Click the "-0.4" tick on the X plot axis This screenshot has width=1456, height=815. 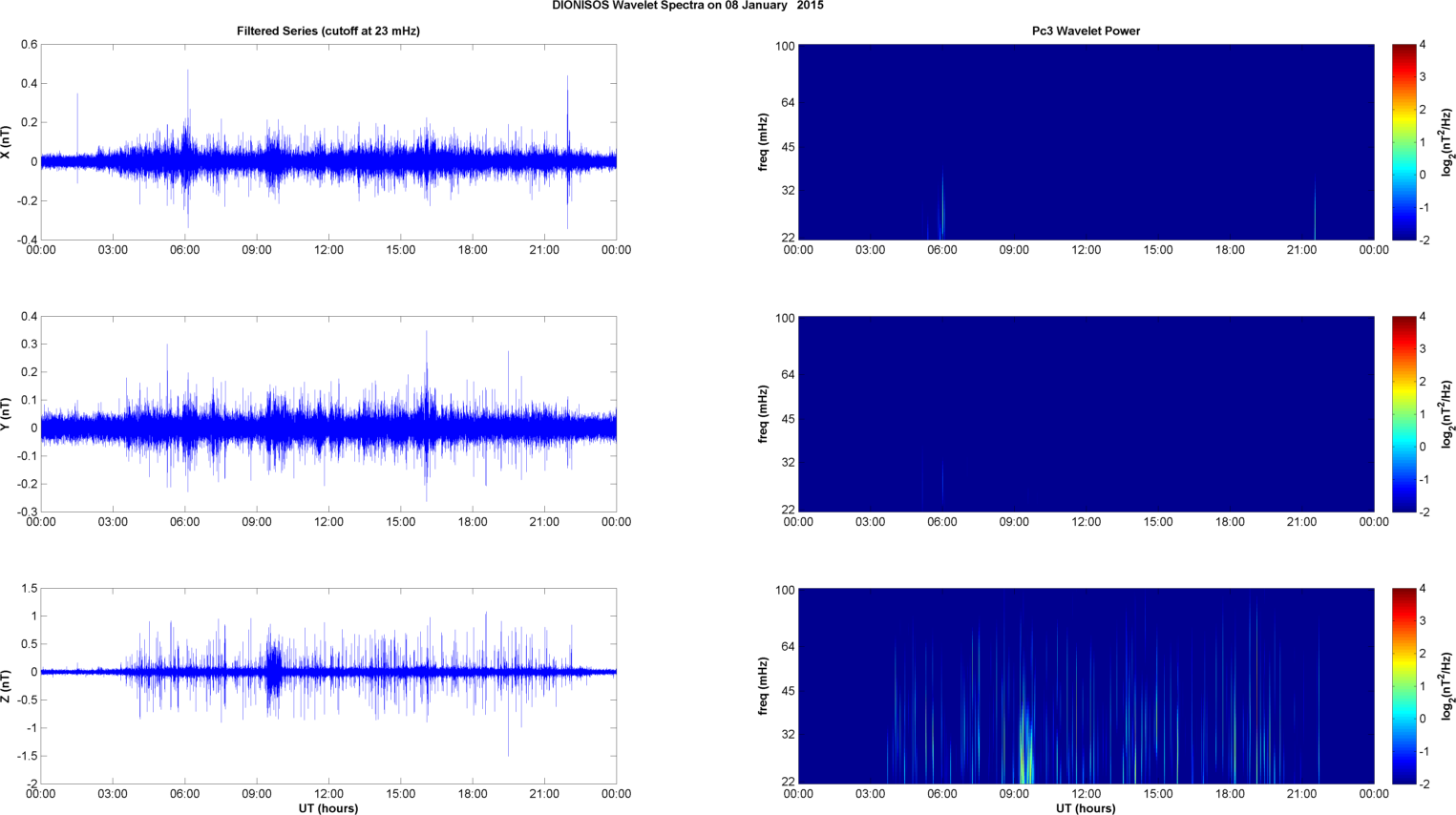tap(27, 240)
